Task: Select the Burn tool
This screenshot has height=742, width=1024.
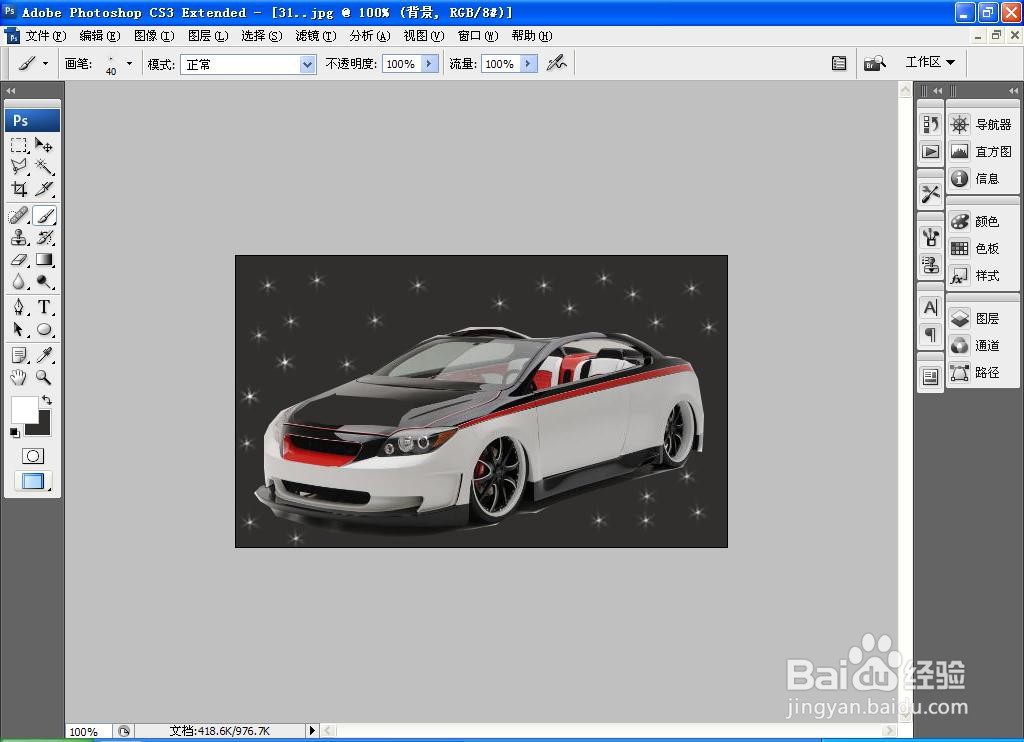Action: (44, 282)
